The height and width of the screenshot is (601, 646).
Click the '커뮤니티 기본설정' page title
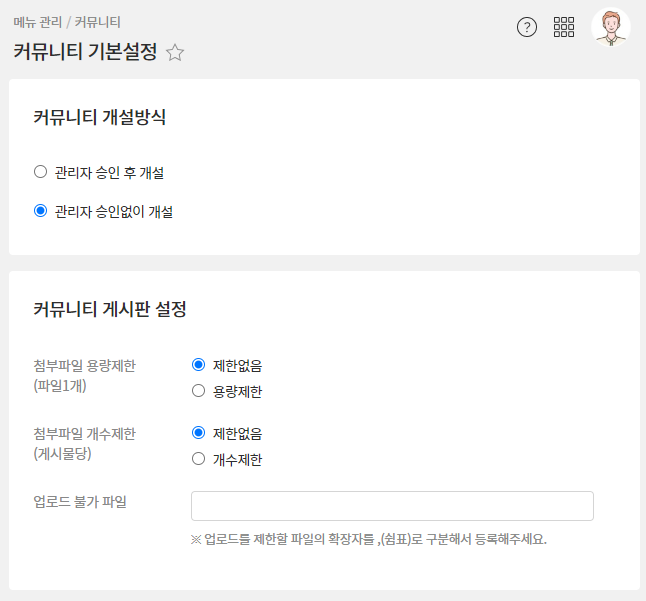coord(85,52)
